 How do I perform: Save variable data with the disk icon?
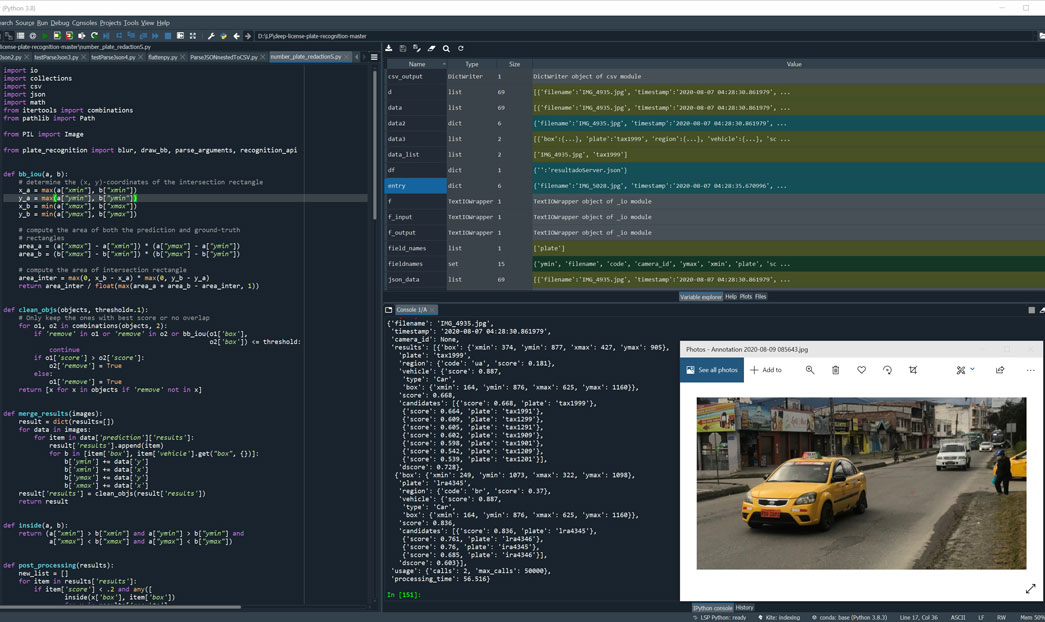click(403, 48)
